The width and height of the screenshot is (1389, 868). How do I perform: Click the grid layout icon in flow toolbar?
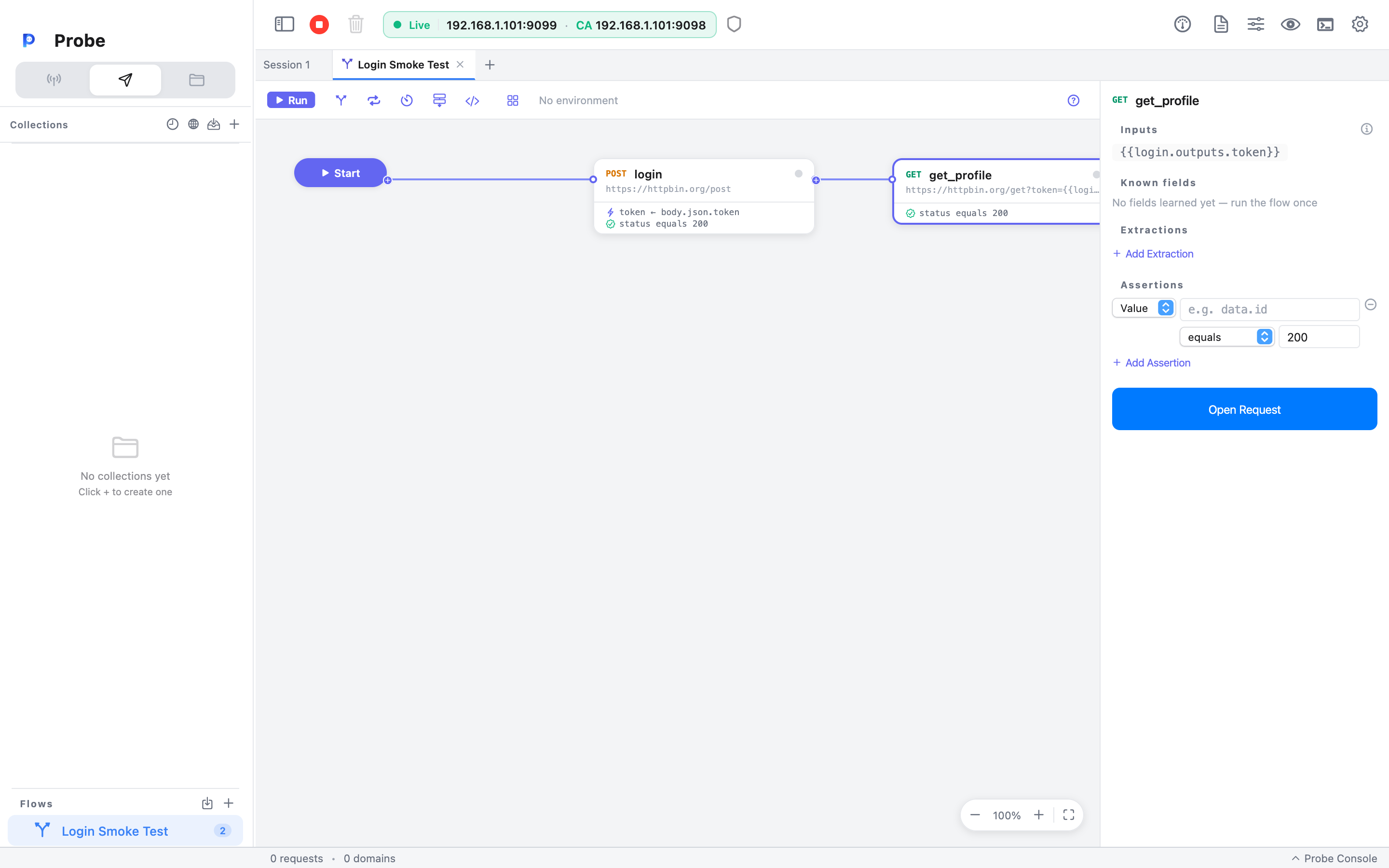(x=513, y=100)
